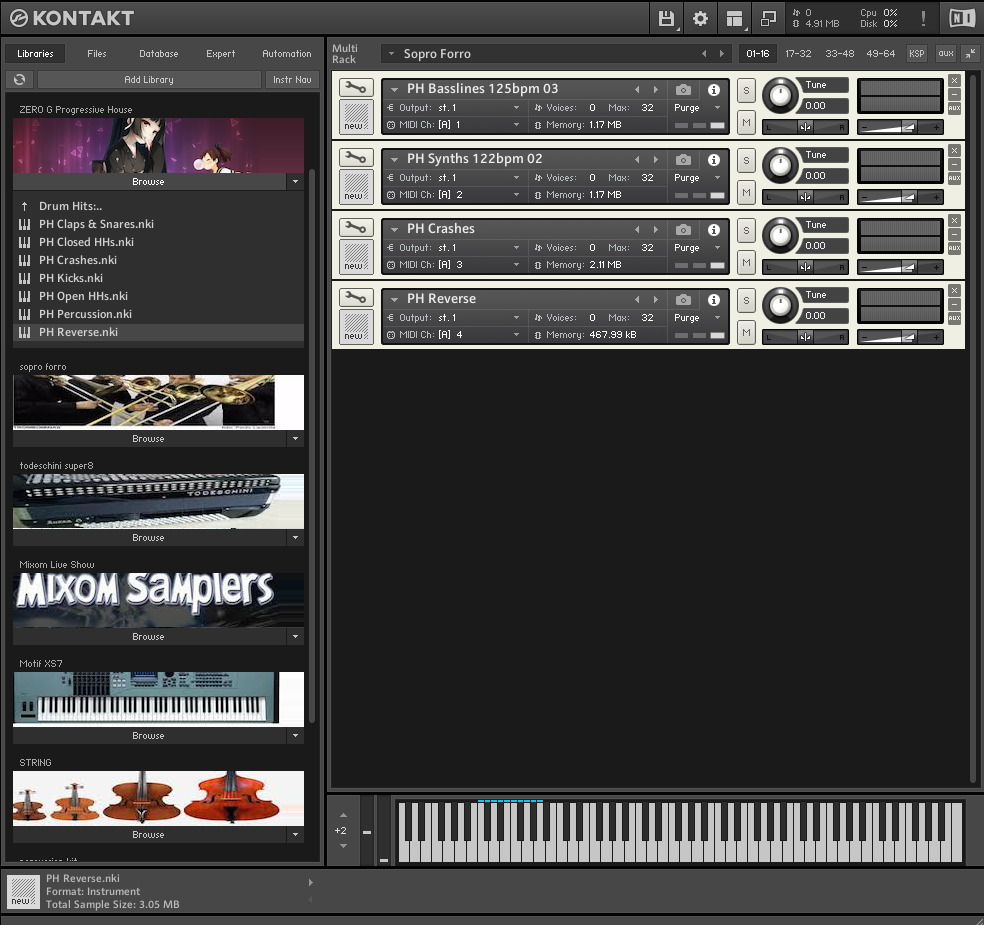Open wrench edit mode for PH Crashes
984x925 pixels.
pyautogui.click(x=356, y=227)
